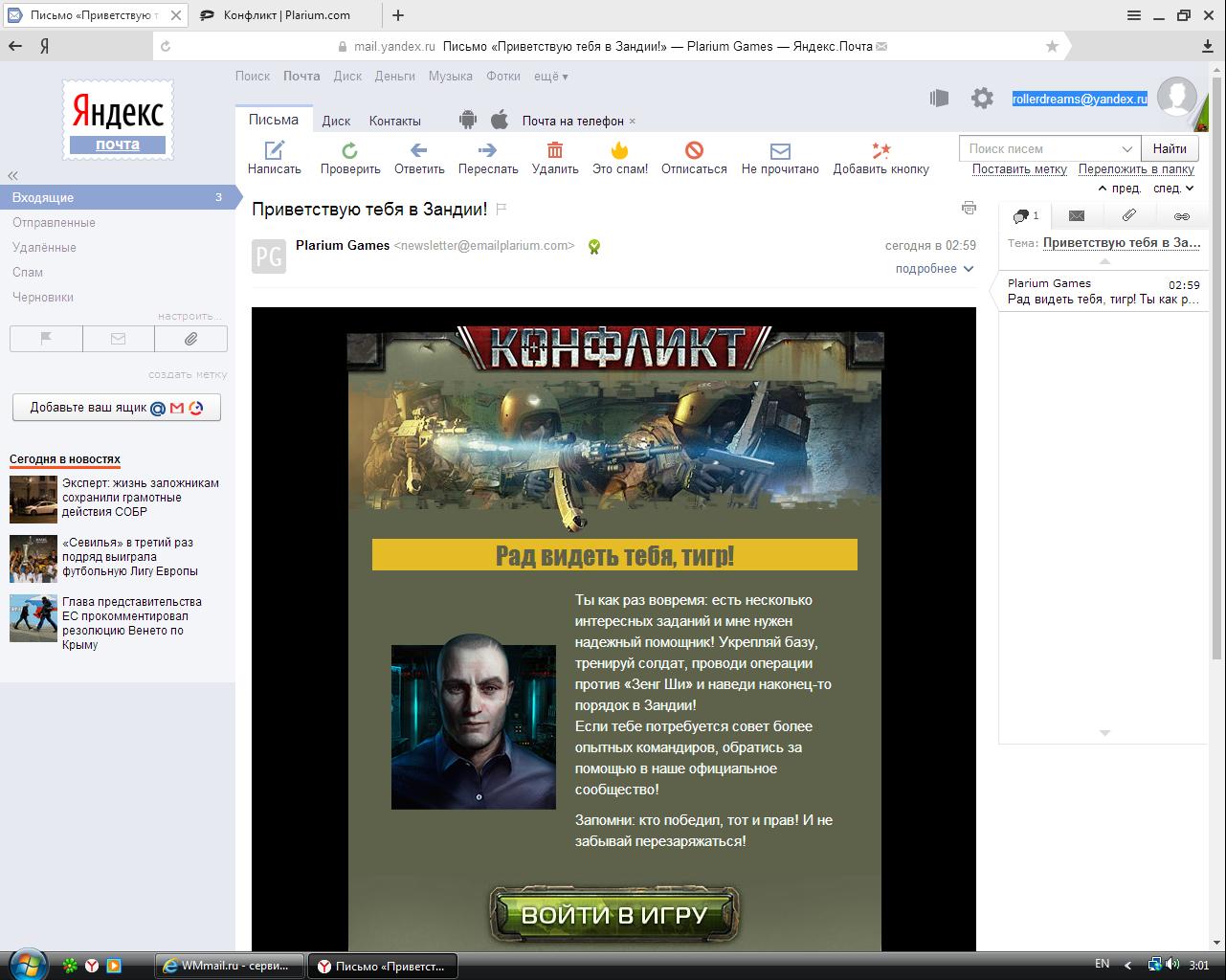
Task: Switch to the Письма tab
Action: tap(274, 120)
